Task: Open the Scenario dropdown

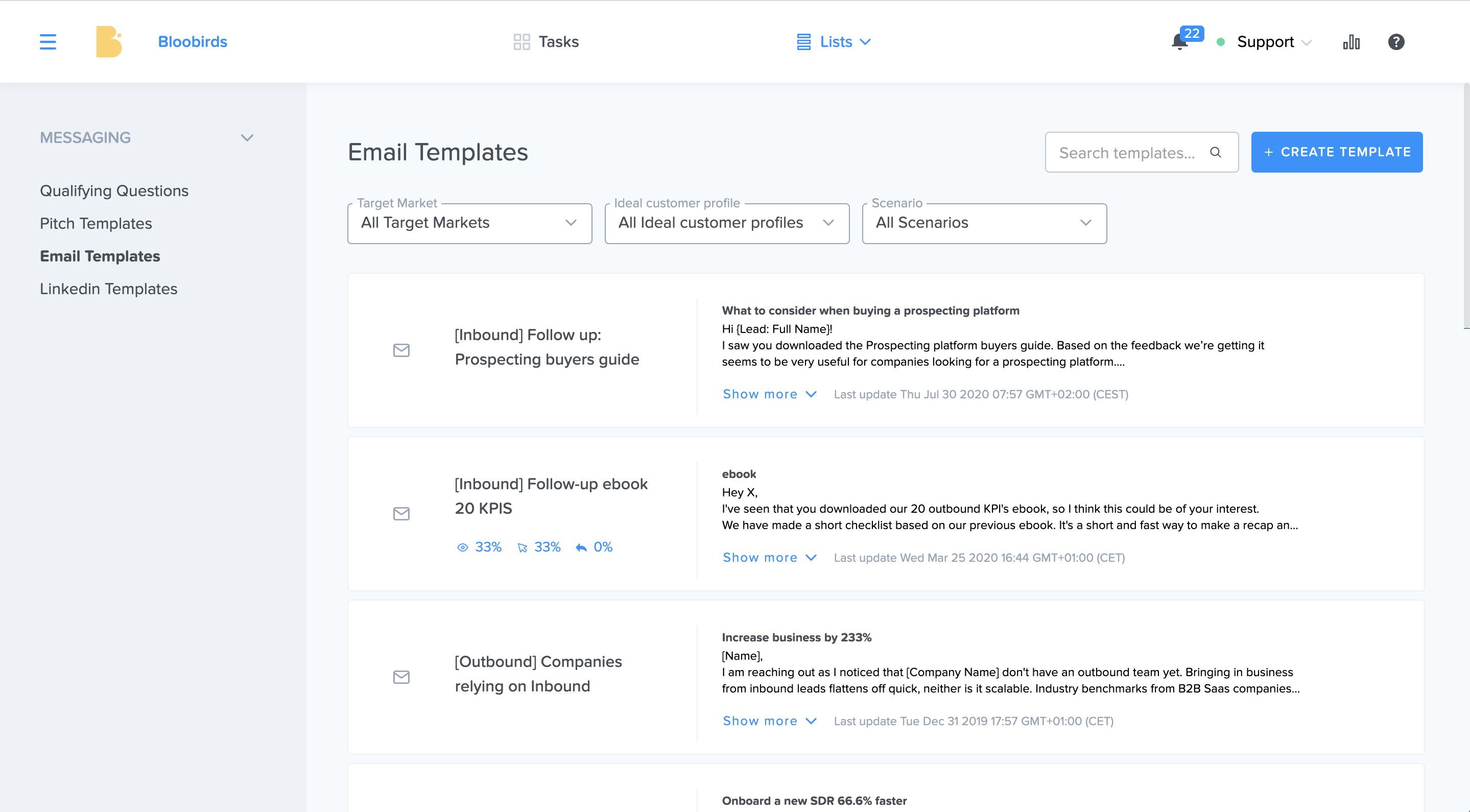Action: tap(984, 223)
